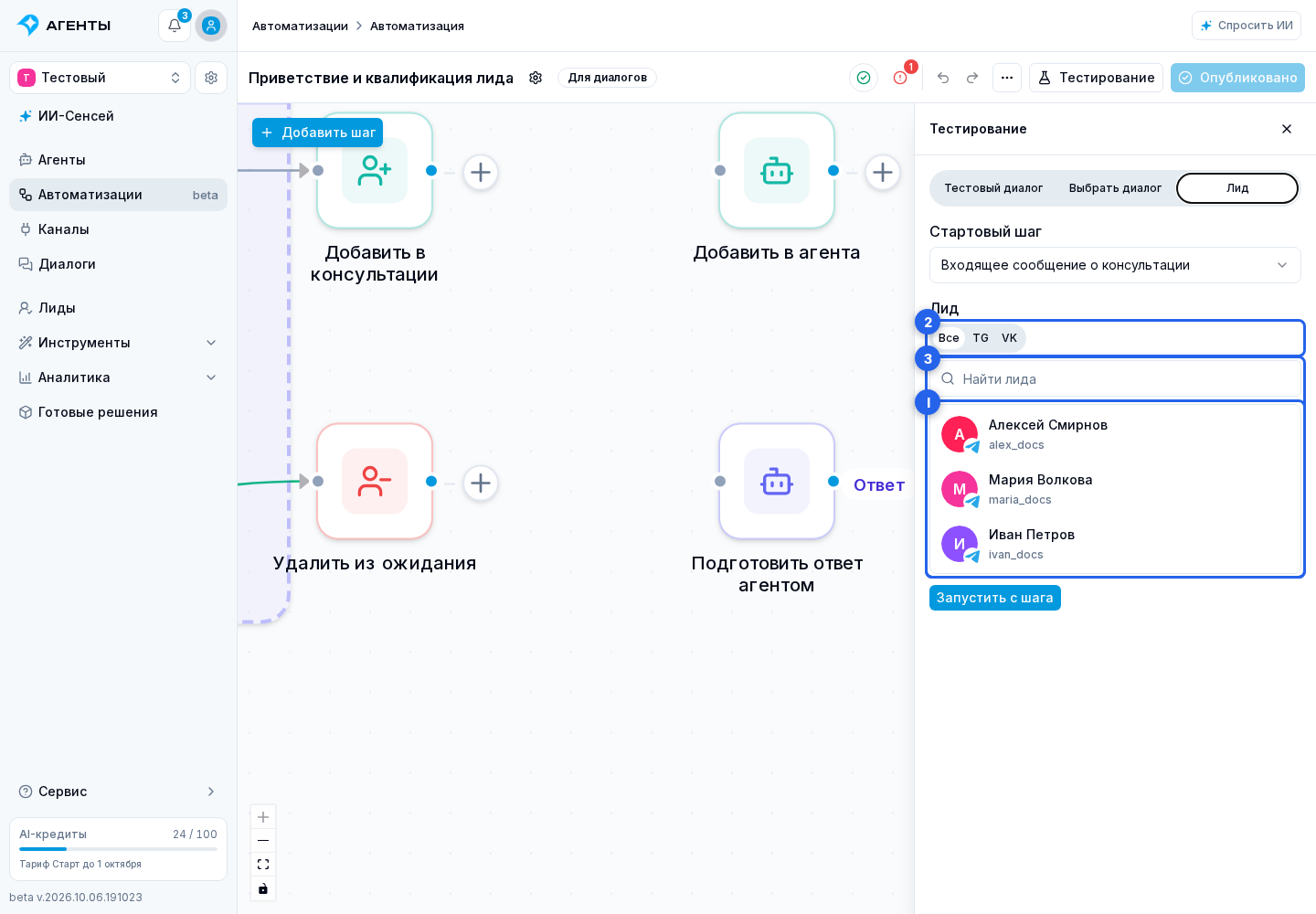Select the Добавить в агента node icon
Screen dimensions: 1316x914
point(777,171)
